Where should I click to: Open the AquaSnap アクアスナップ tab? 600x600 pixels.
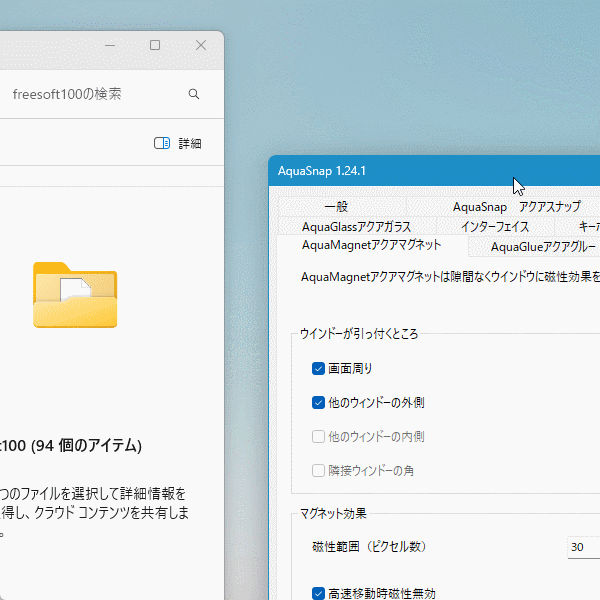point(517,207)
